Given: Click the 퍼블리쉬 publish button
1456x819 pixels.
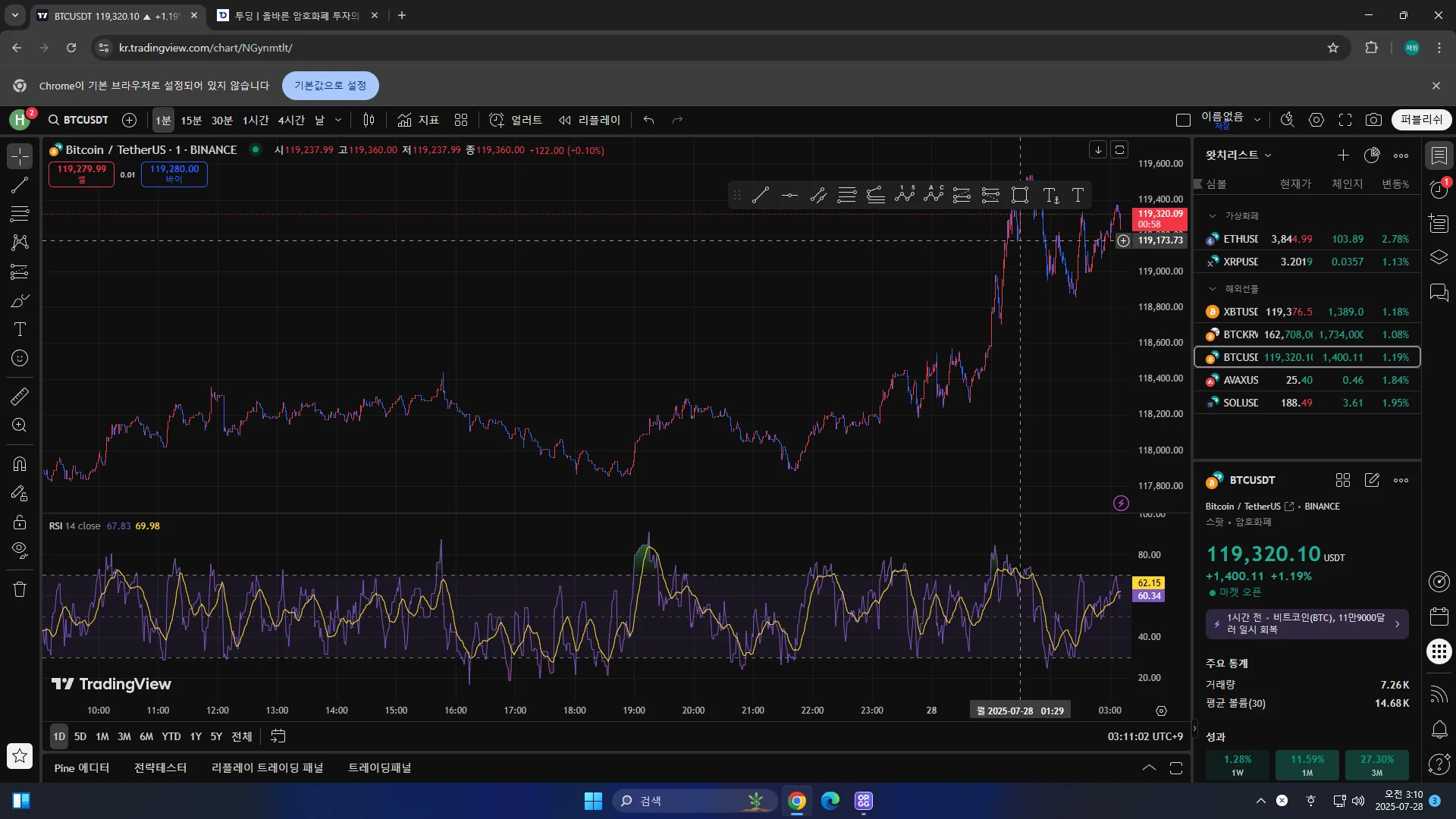Looking at the screenshot, I should (1421, 120).
